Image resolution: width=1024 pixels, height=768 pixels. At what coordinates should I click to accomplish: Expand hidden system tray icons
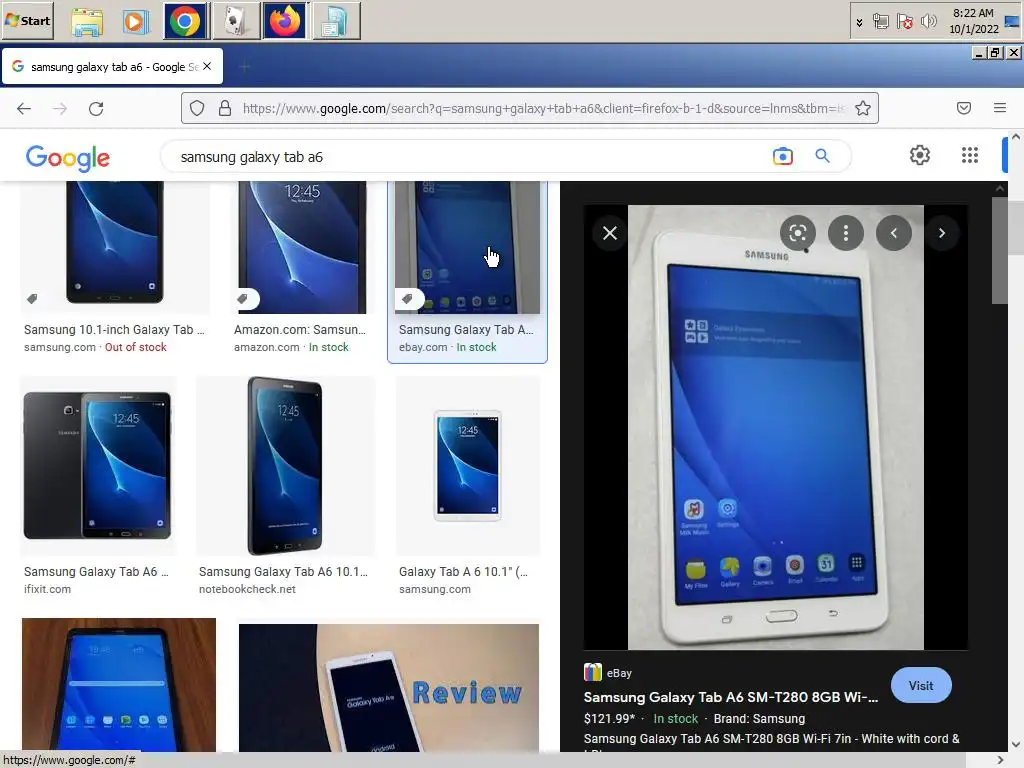click(859, 22)
